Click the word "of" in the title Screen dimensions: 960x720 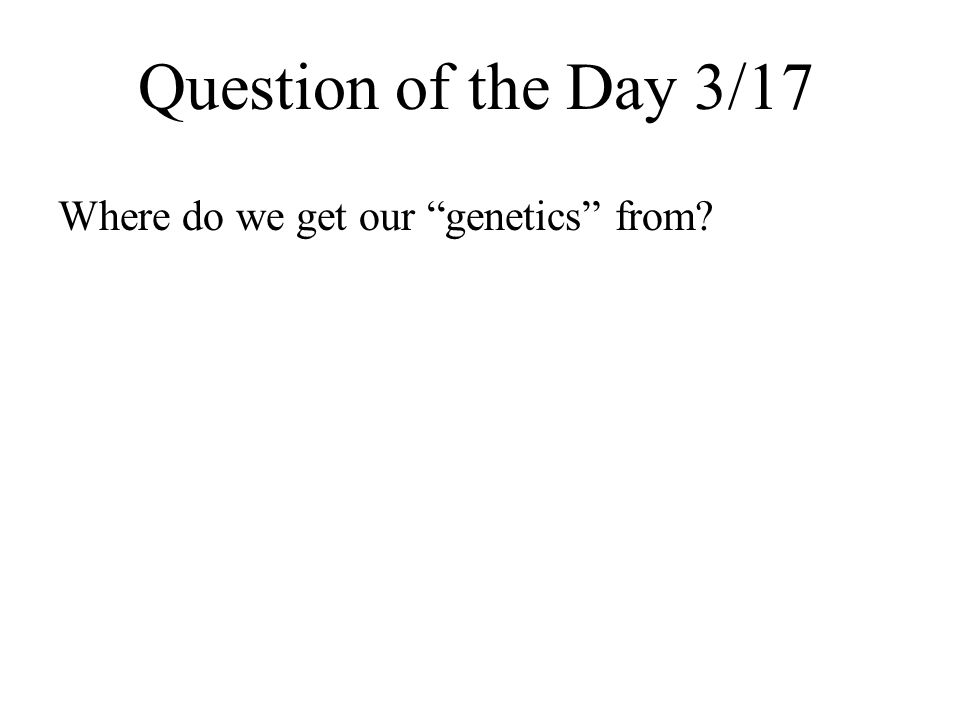tap(424, 88)
